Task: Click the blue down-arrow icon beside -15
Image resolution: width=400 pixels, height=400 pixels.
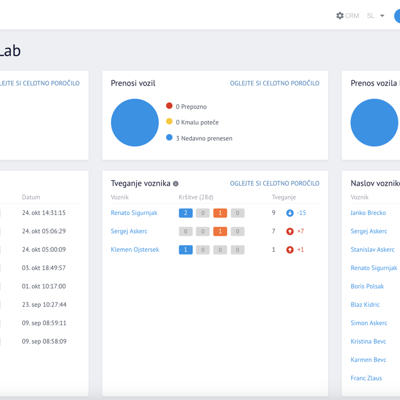Action: pyautogui.click(x=290, y=213)
